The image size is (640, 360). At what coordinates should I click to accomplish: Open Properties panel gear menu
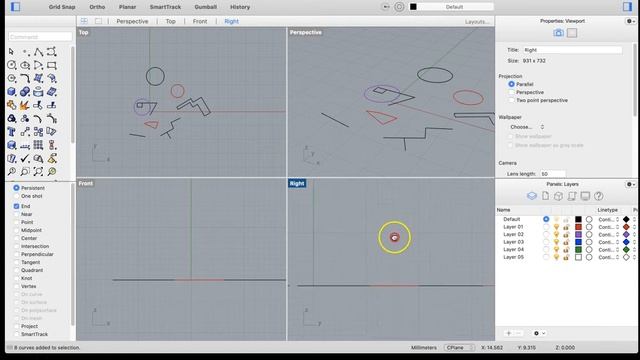pyautogui.click(x=631, y=21)
